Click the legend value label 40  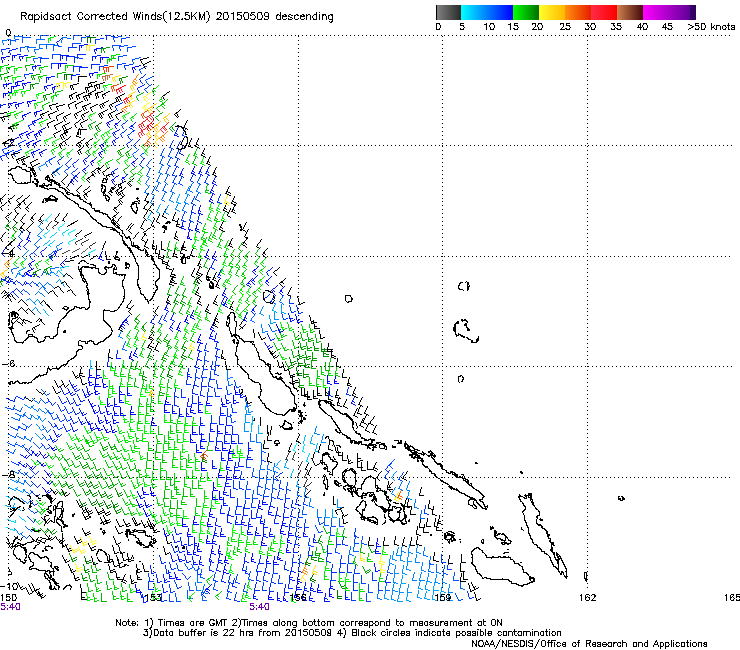(x=642, y=26)
